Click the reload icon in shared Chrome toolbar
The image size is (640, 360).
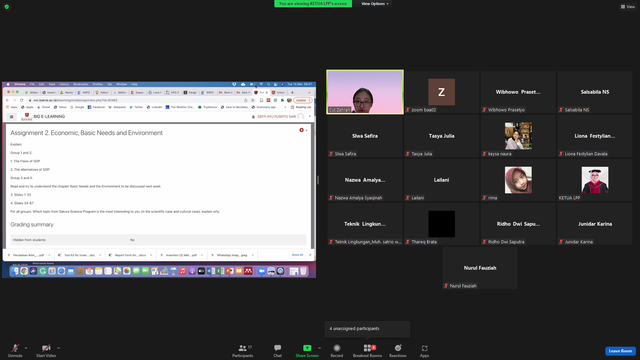click(22, 100)
